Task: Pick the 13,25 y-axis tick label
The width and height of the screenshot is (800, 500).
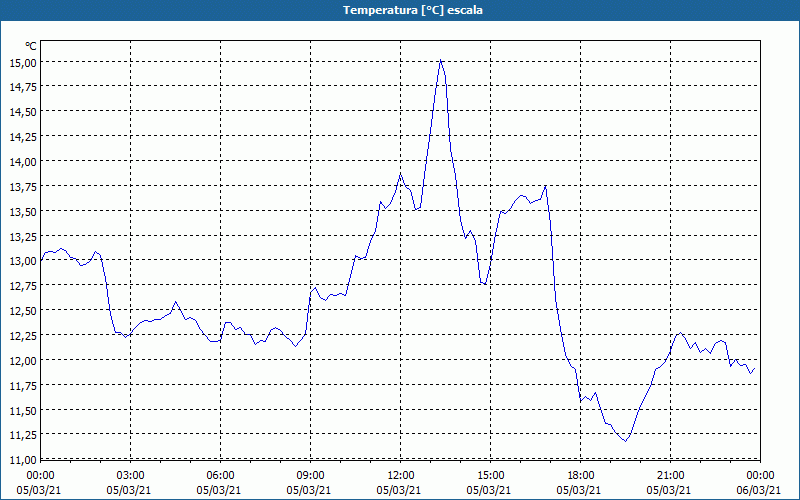Action: tap(22, 237)
